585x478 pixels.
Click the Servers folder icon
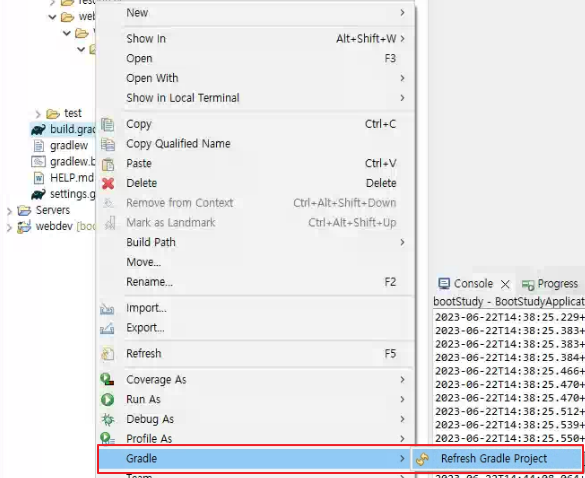click(x=24, y=210)
